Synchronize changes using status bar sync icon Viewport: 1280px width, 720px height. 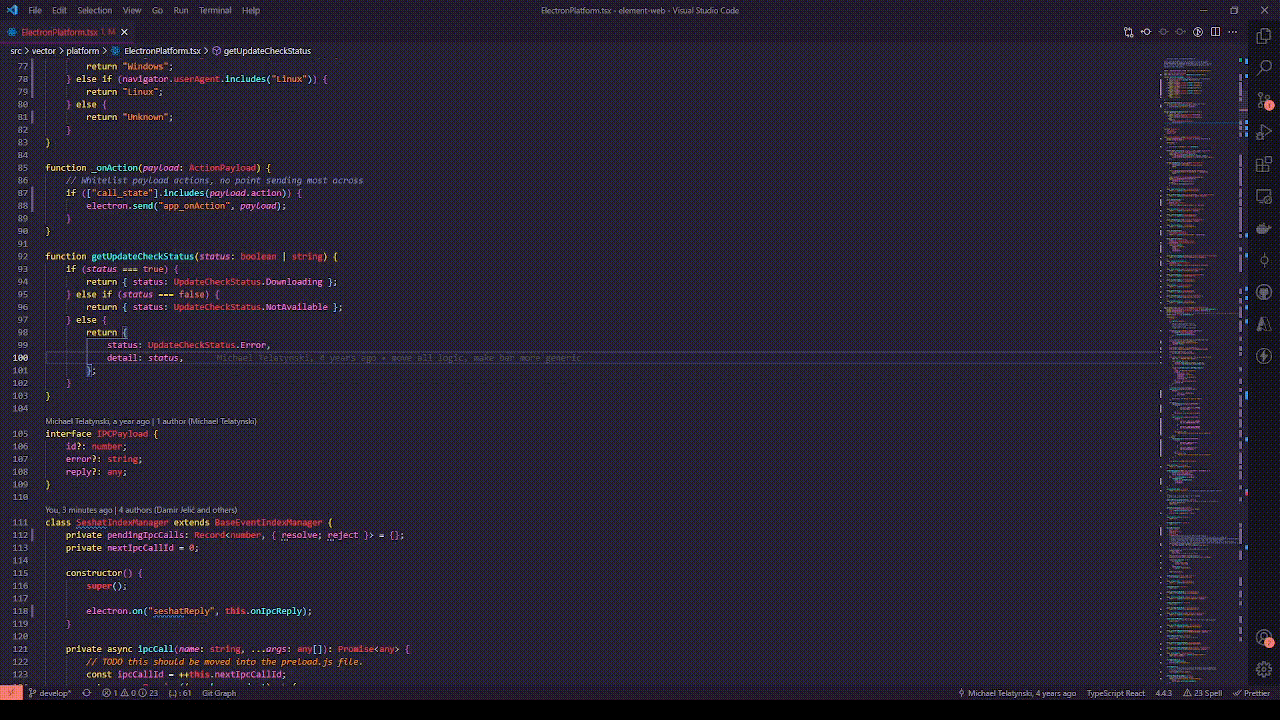(x=86, y=693)
